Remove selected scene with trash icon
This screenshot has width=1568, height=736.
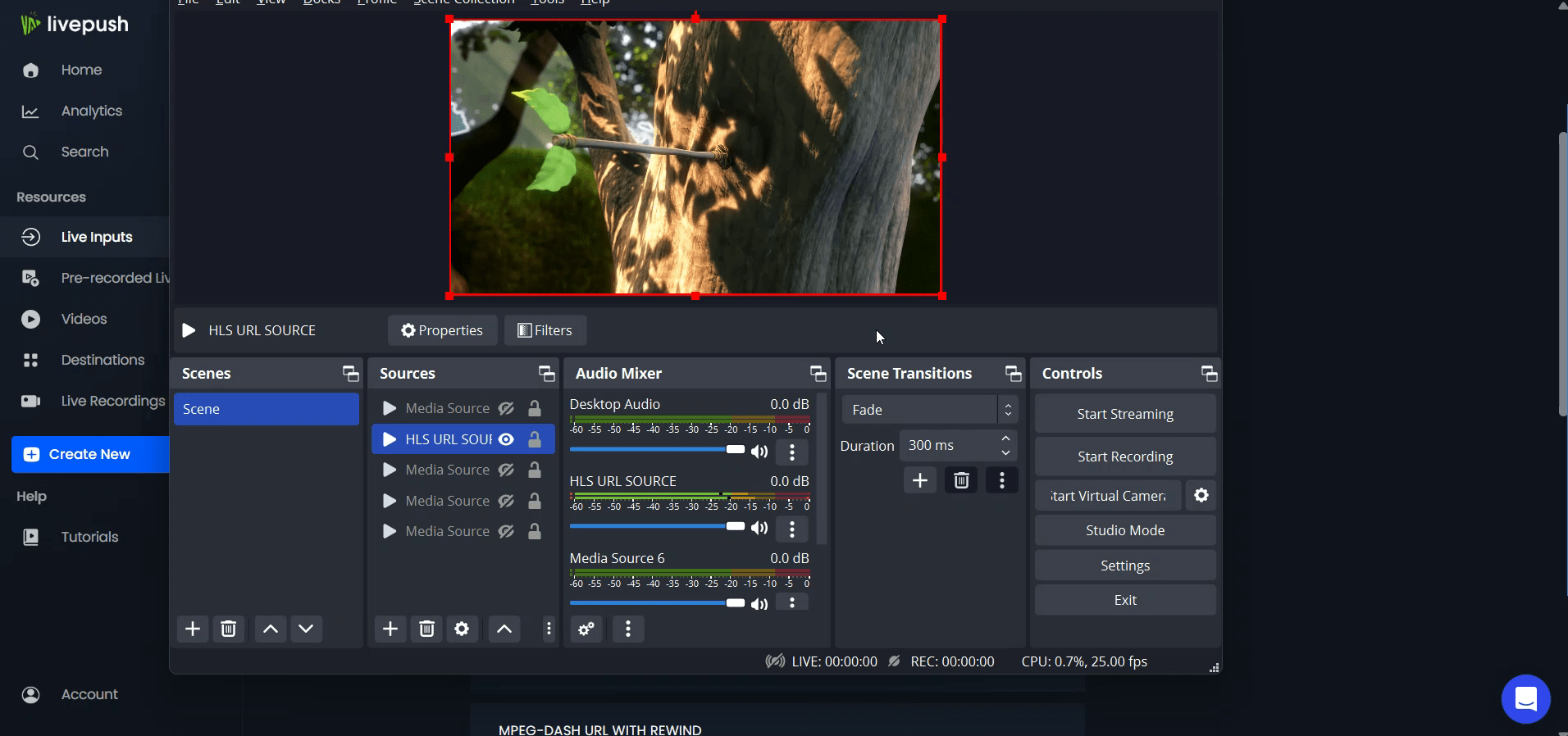[229, 629]
